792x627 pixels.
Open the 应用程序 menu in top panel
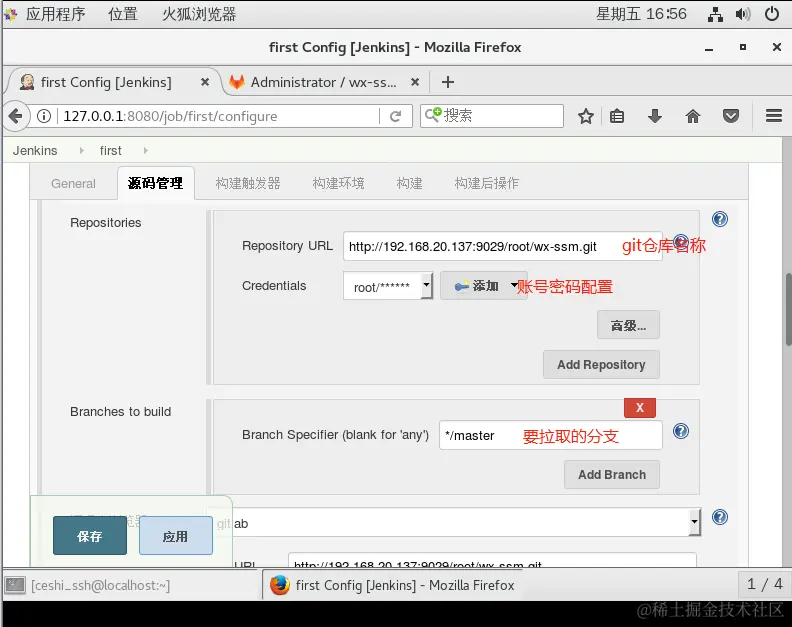coord(55,14)
